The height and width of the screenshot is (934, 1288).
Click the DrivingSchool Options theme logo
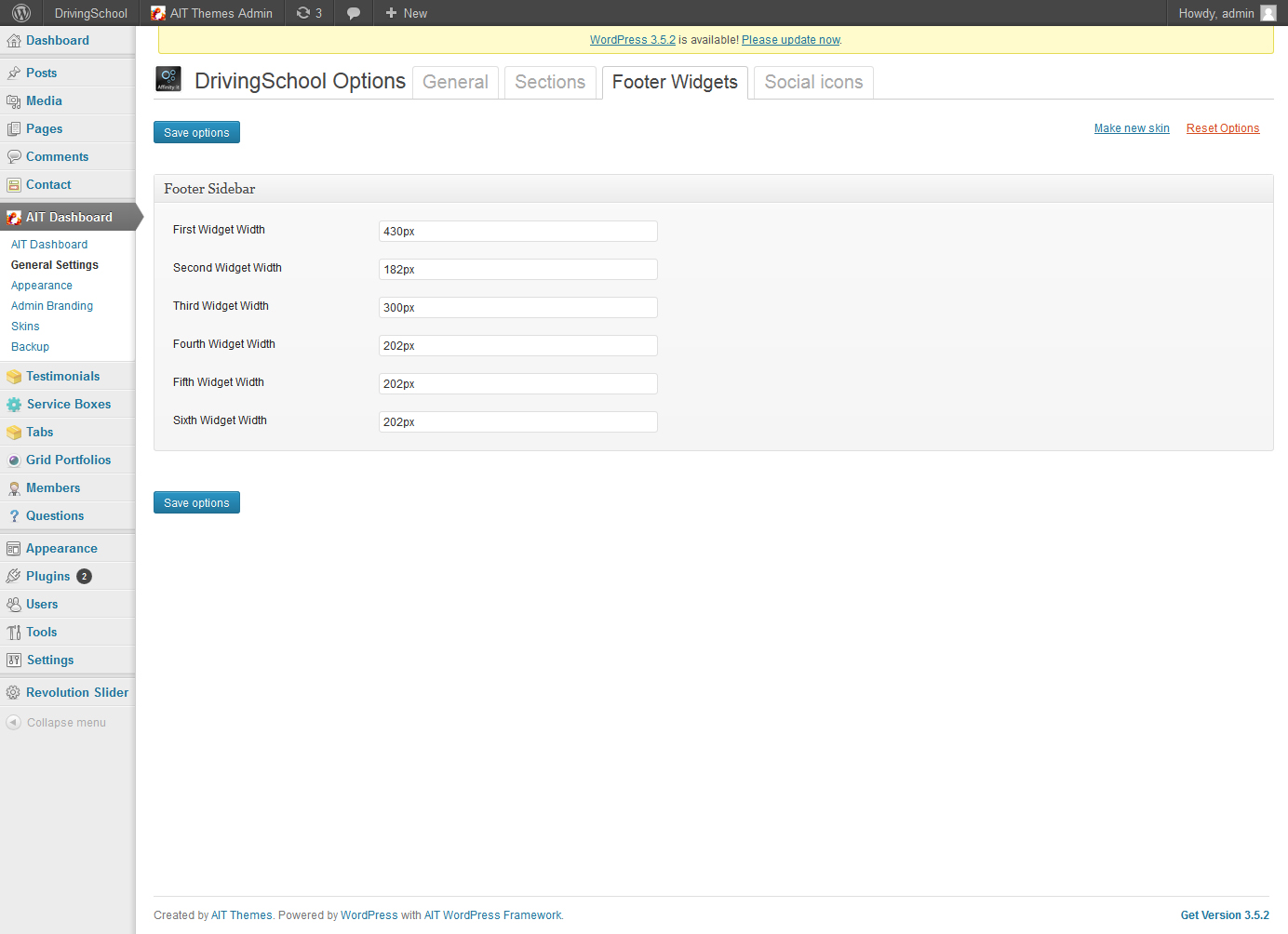click(x=168, y=79)
